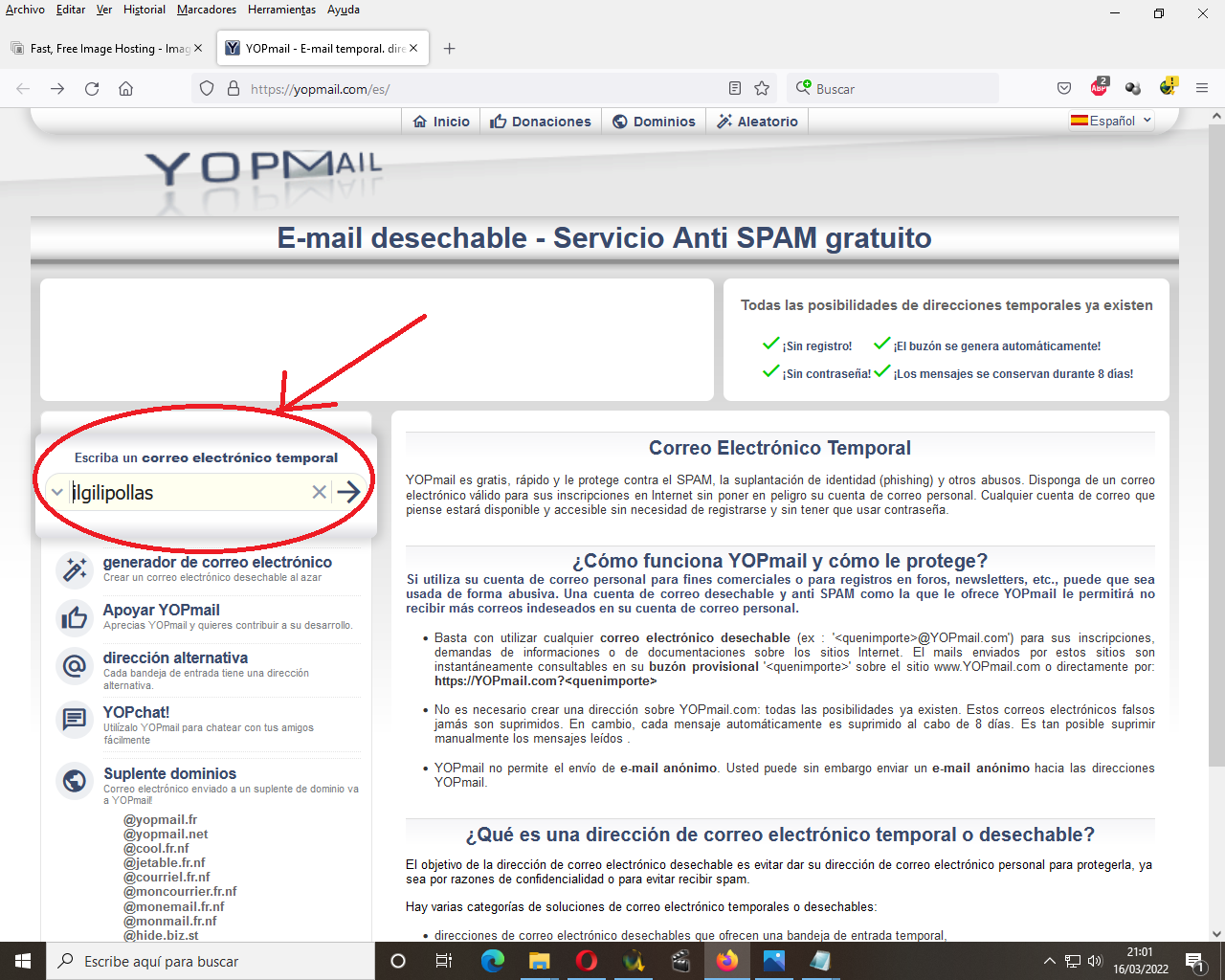Launch Microsoft Edge from the taskbar
The image size is (1225, 980).
(492, 961)
